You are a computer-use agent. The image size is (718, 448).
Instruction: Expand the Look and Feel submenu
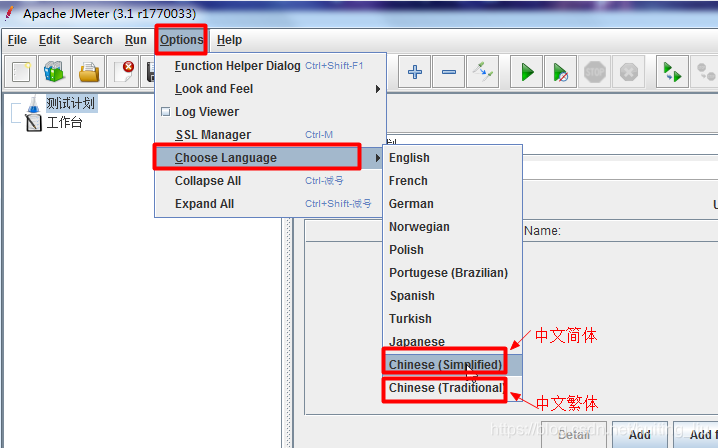270,89
